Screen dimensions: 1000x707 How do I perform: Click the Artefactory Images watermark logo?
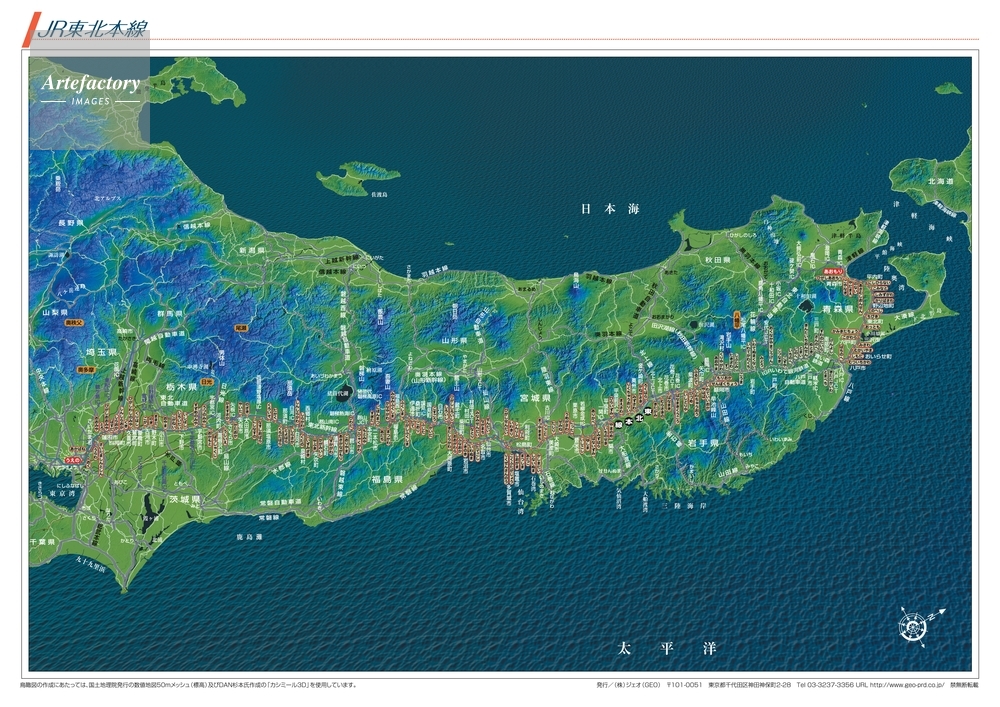pyautogui.click(x=90, y=90)
